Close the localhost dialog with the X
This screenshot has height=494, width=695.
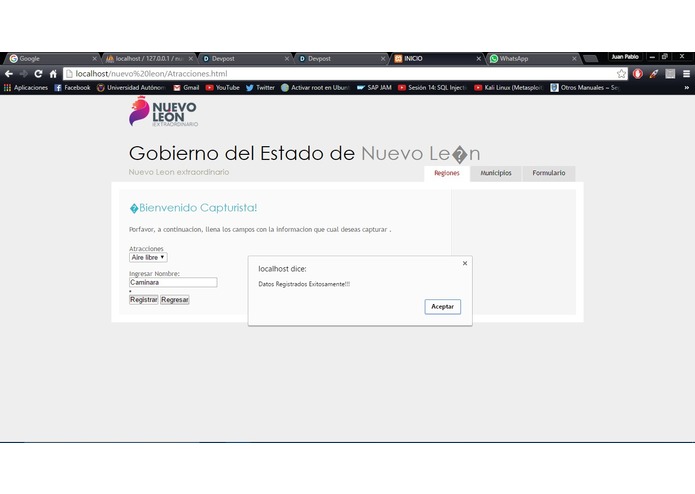click(465, 263)
